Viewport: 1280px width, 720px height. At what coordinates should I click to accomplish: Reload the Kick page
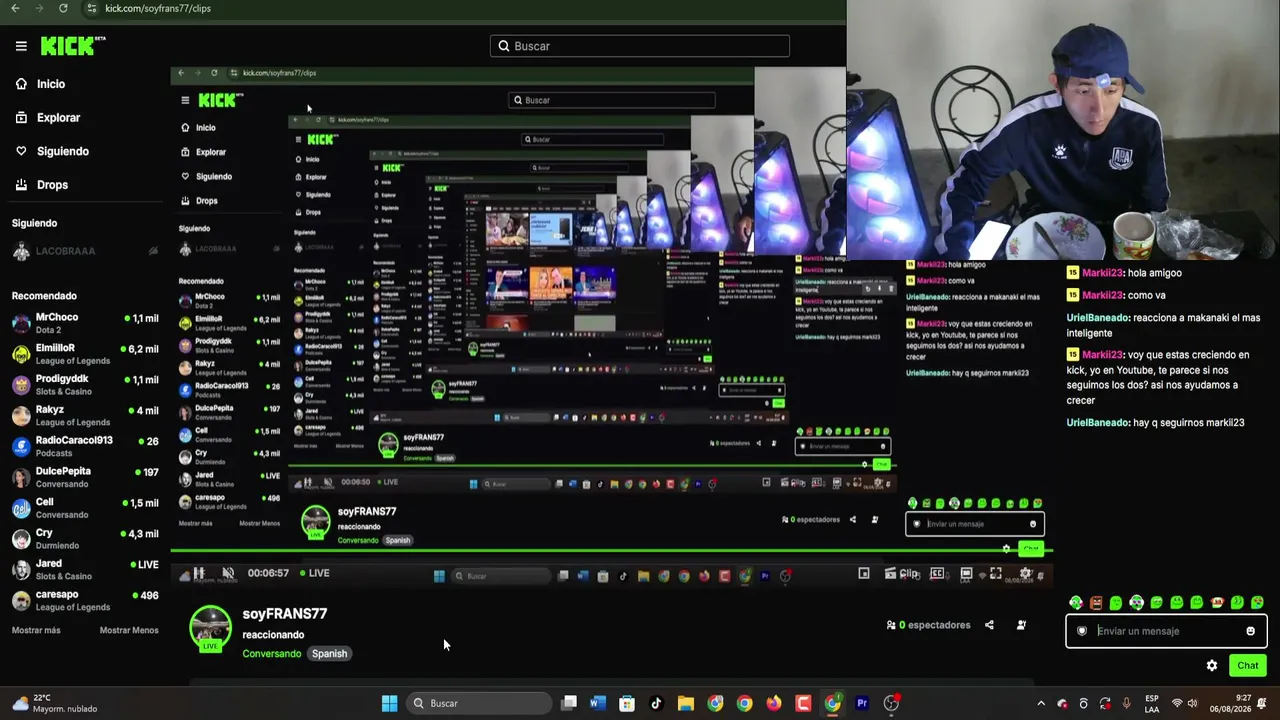[63, 8]
